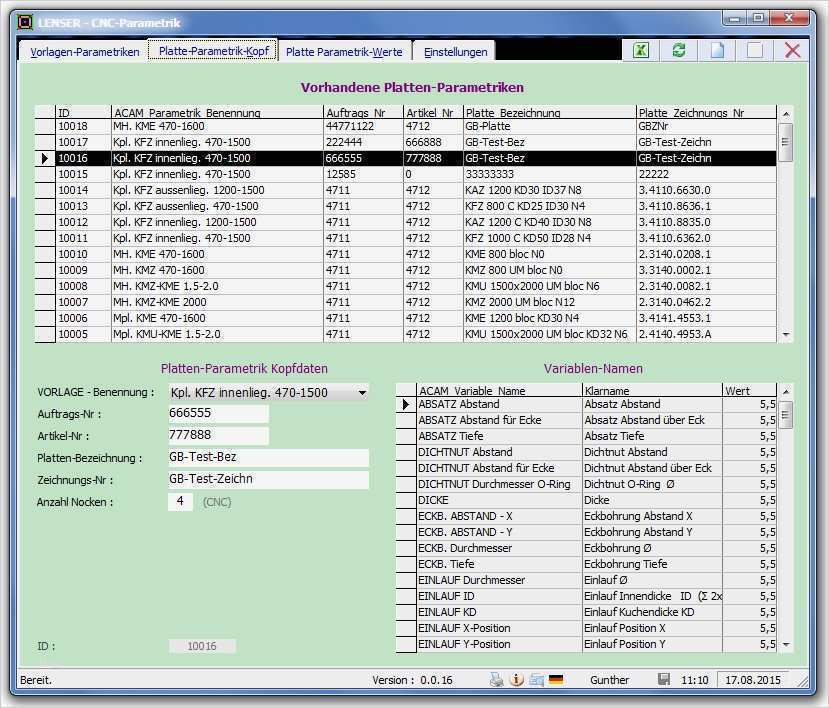Click the German flag language icon
Image resolution: width=829 pixels, height=708 pixels.
556,680
